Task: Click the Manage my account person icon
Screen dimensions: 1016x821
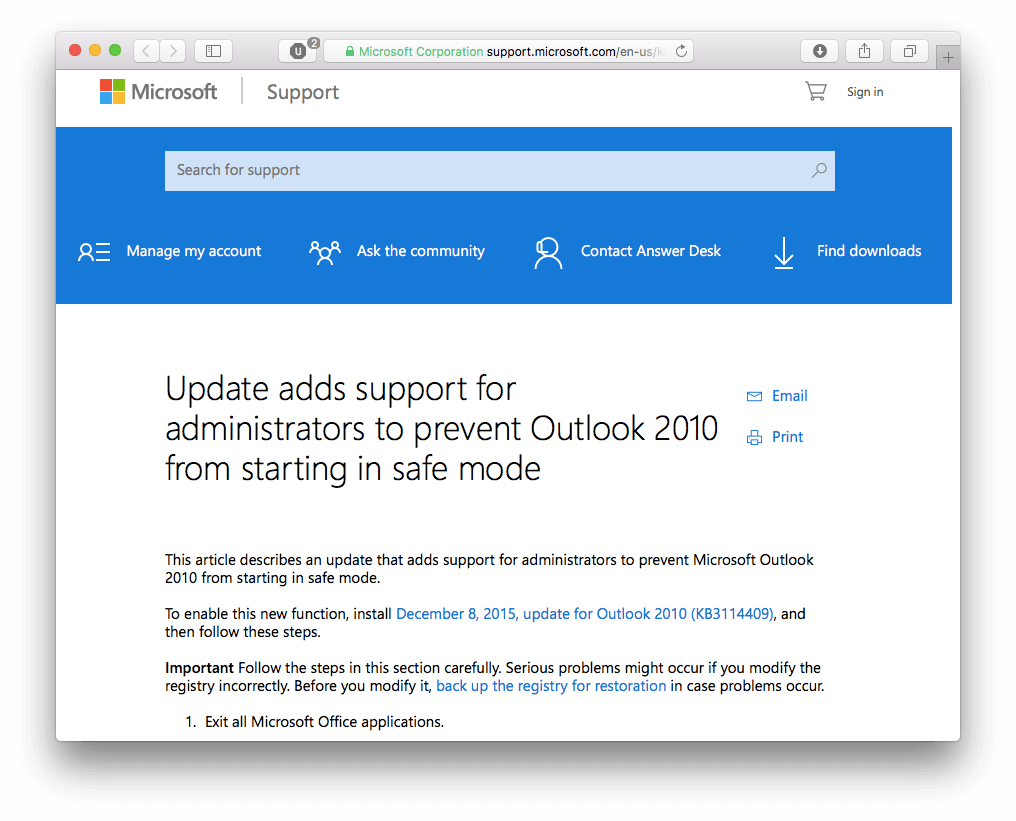Action: (94, 251)
